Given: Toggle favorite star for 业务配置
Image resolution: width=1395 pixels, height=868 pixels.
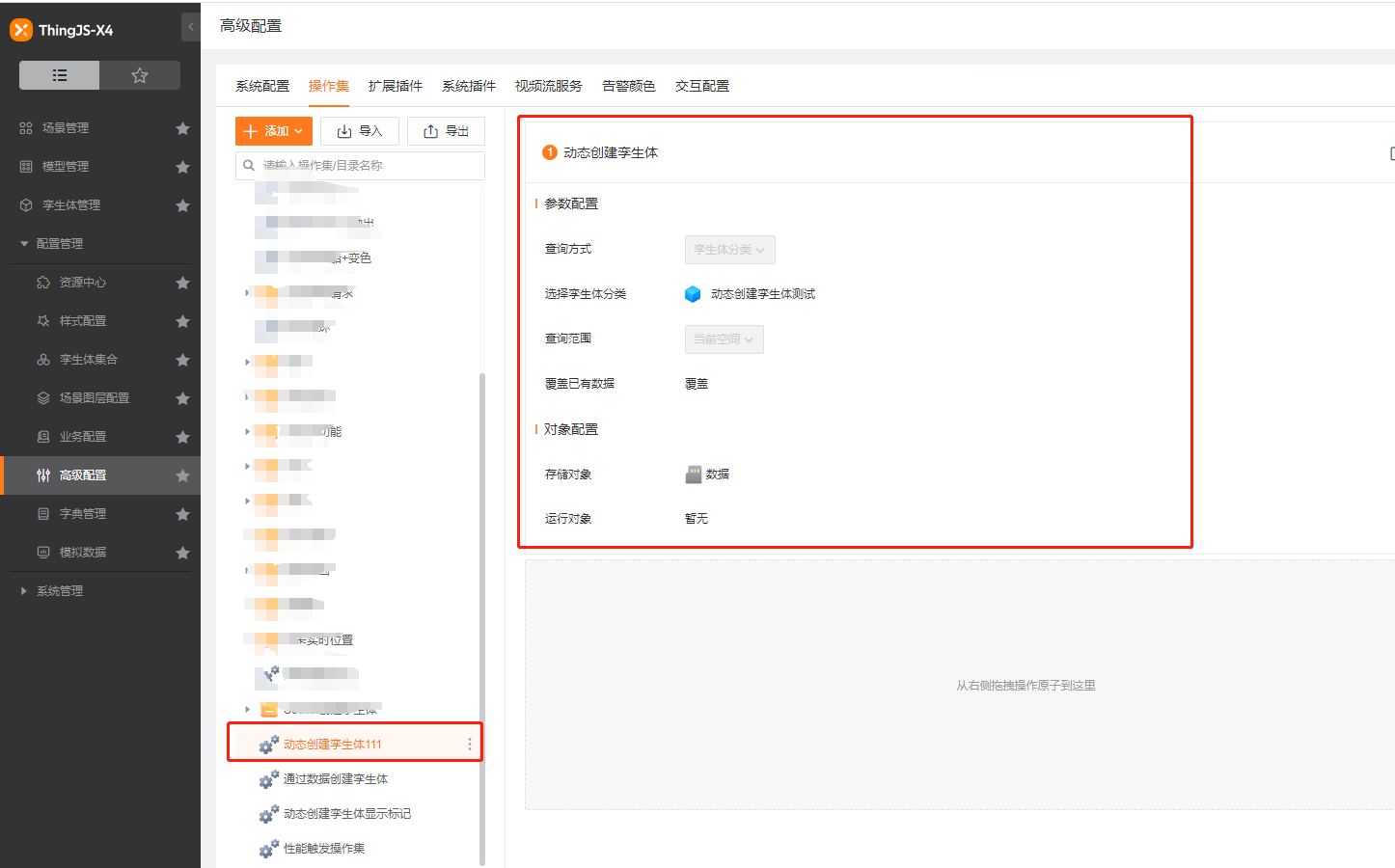Looking at the screenshot, I should [x=182, y=437].
